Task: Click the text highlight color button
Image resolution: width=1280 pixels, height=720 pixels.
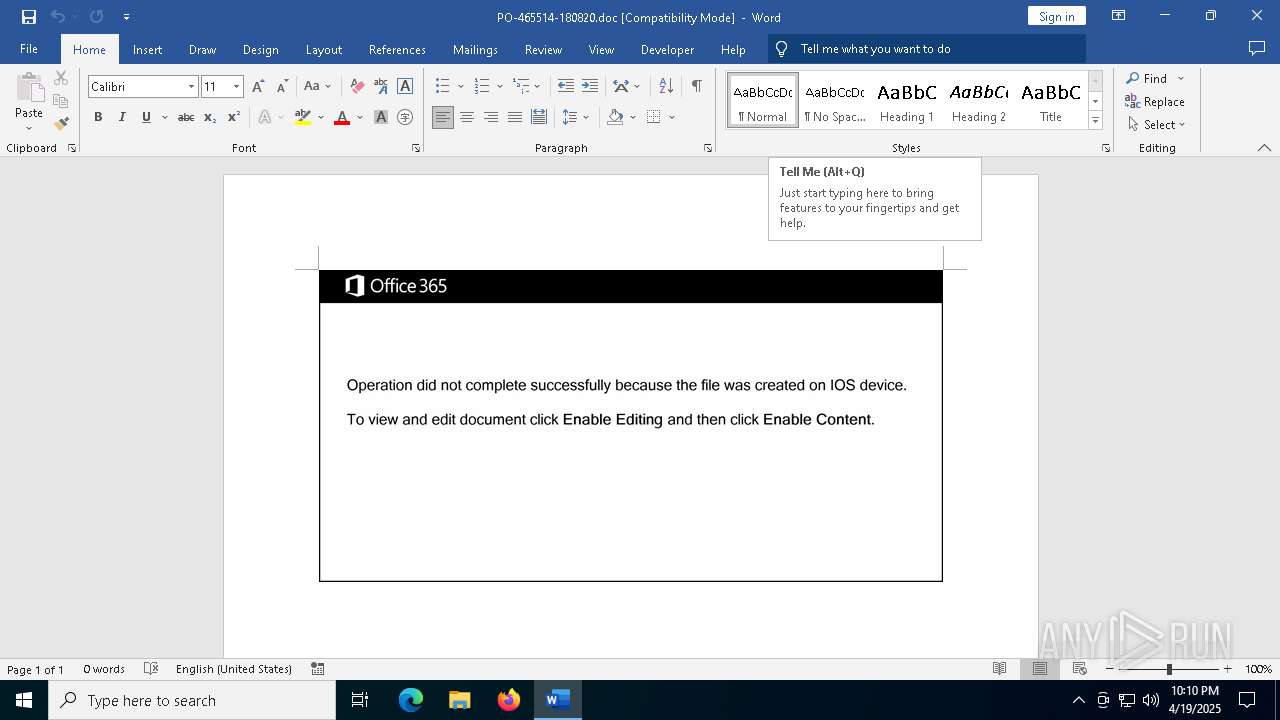Action: (x=303, y=117)
